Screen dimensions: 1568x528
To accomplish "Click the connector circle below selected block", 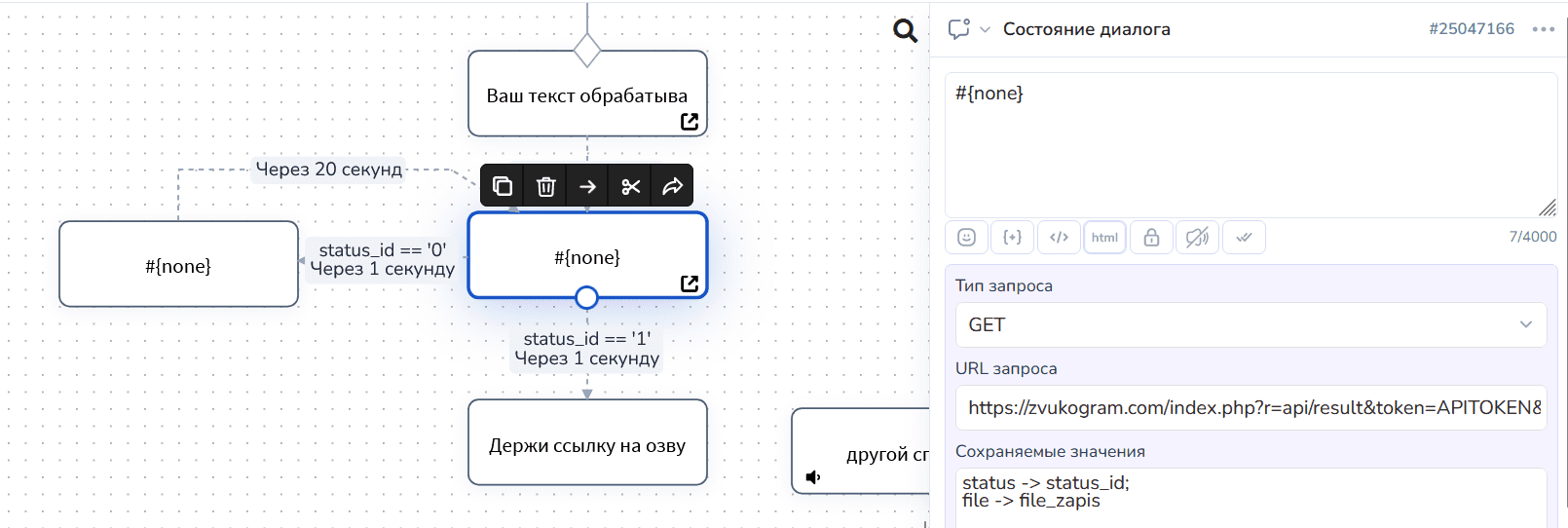I will tap(586, 297).
